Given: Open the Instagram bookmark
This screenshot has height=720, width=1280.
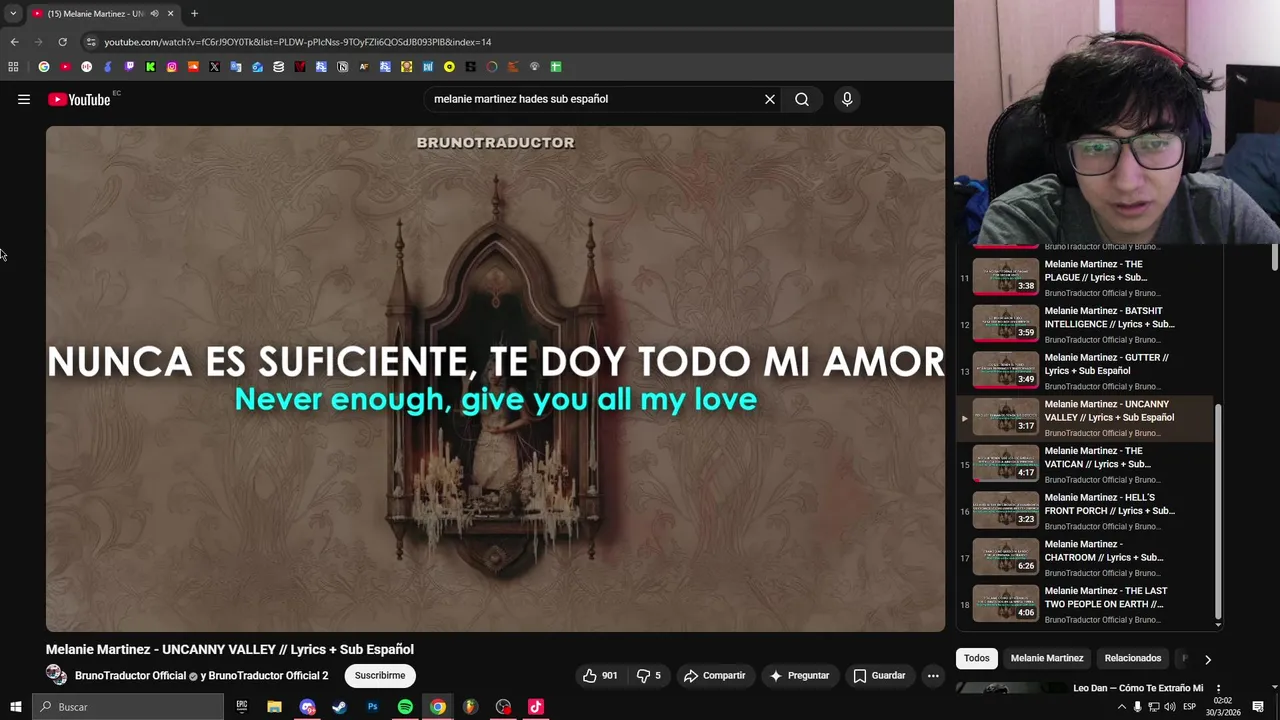Looking at the screenshot, I should pyautogui.click(x=172, y=67).
